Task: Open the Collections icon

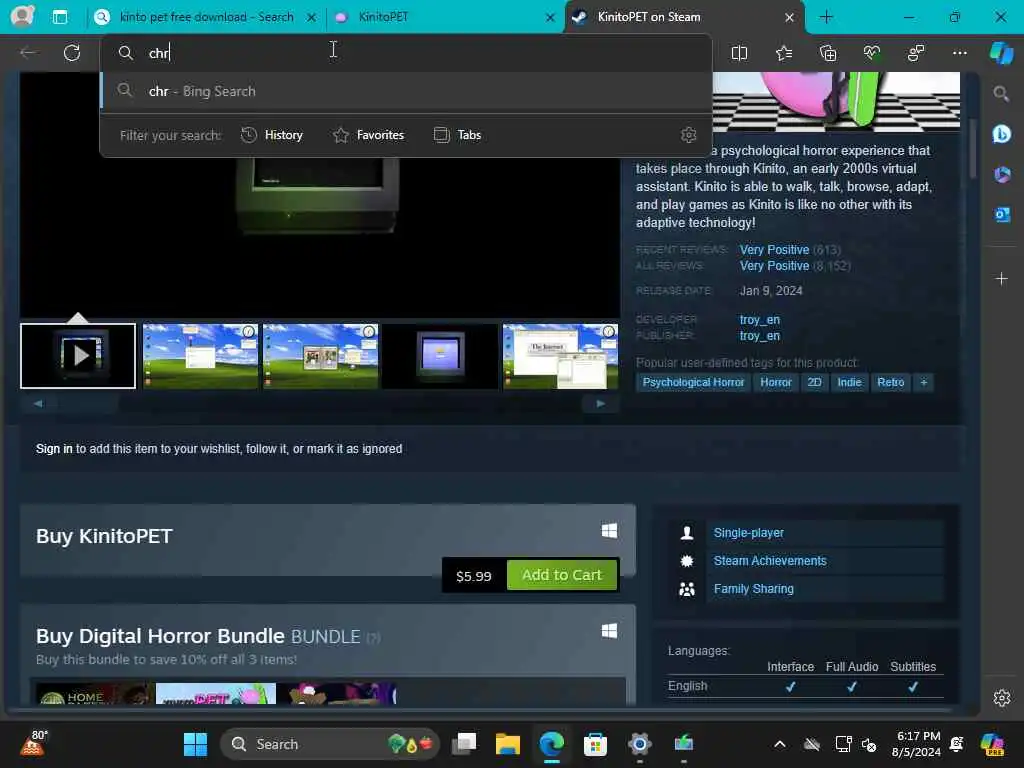Action: (x=828, y=53)
